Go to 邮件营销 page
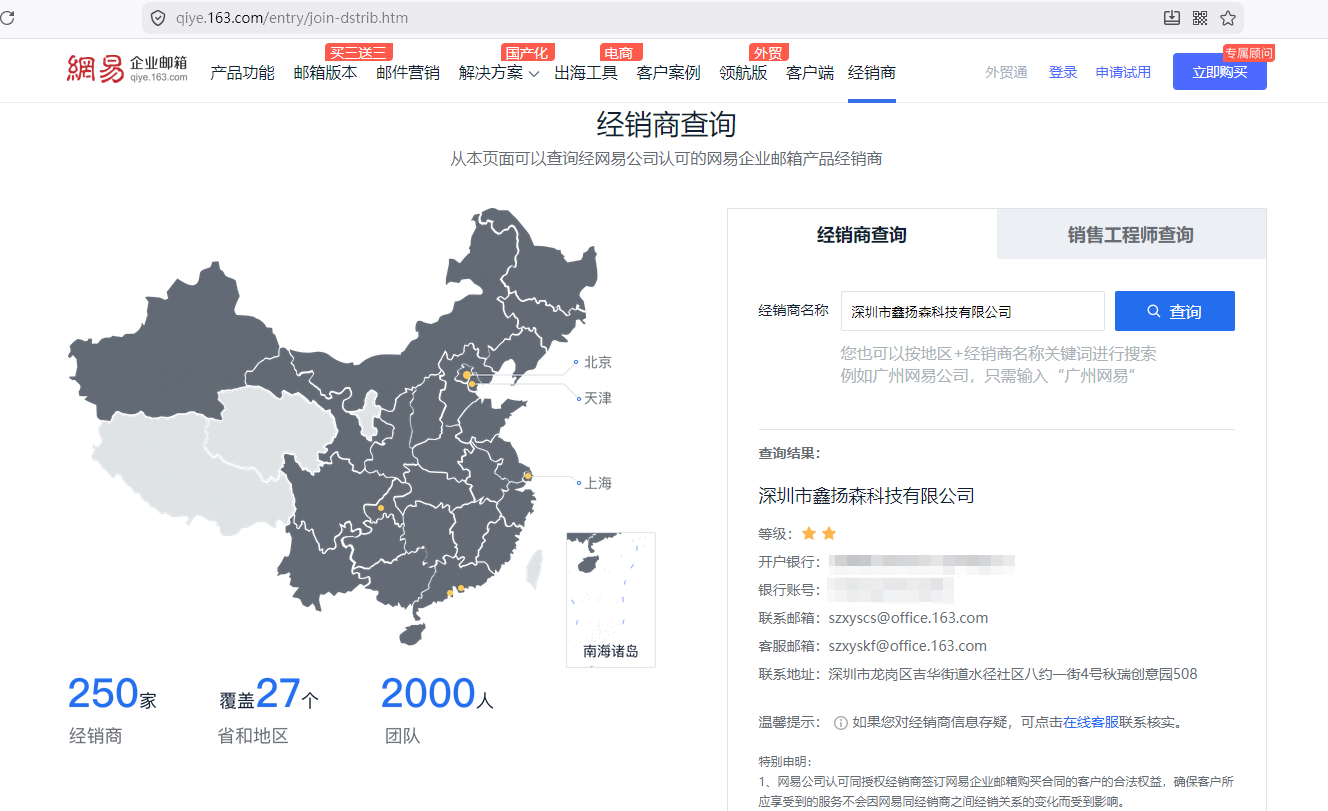The image size is (1328, 811). point(408,73)
